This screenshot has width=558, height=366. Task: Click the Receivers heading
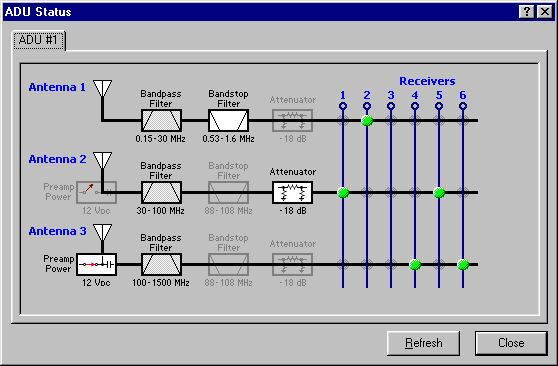tap(427, 81)
